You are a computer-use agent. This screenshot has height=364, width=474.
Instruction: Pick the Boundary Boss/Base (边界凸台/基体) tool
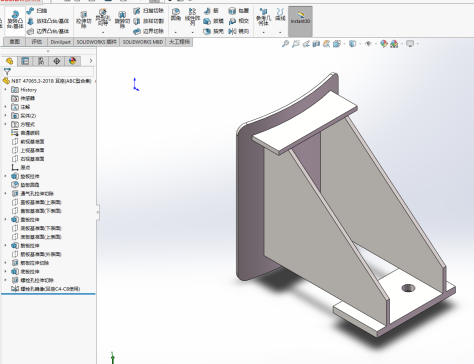point(48,31)
